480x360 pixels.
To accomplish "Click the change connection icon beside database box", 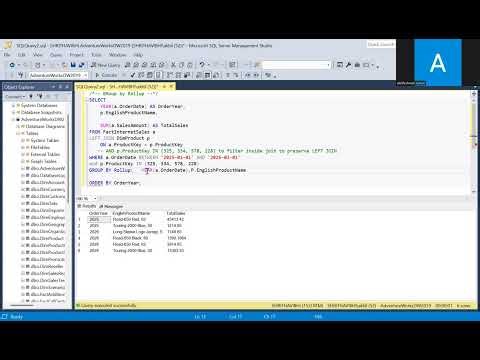I will tap(21, 75).
